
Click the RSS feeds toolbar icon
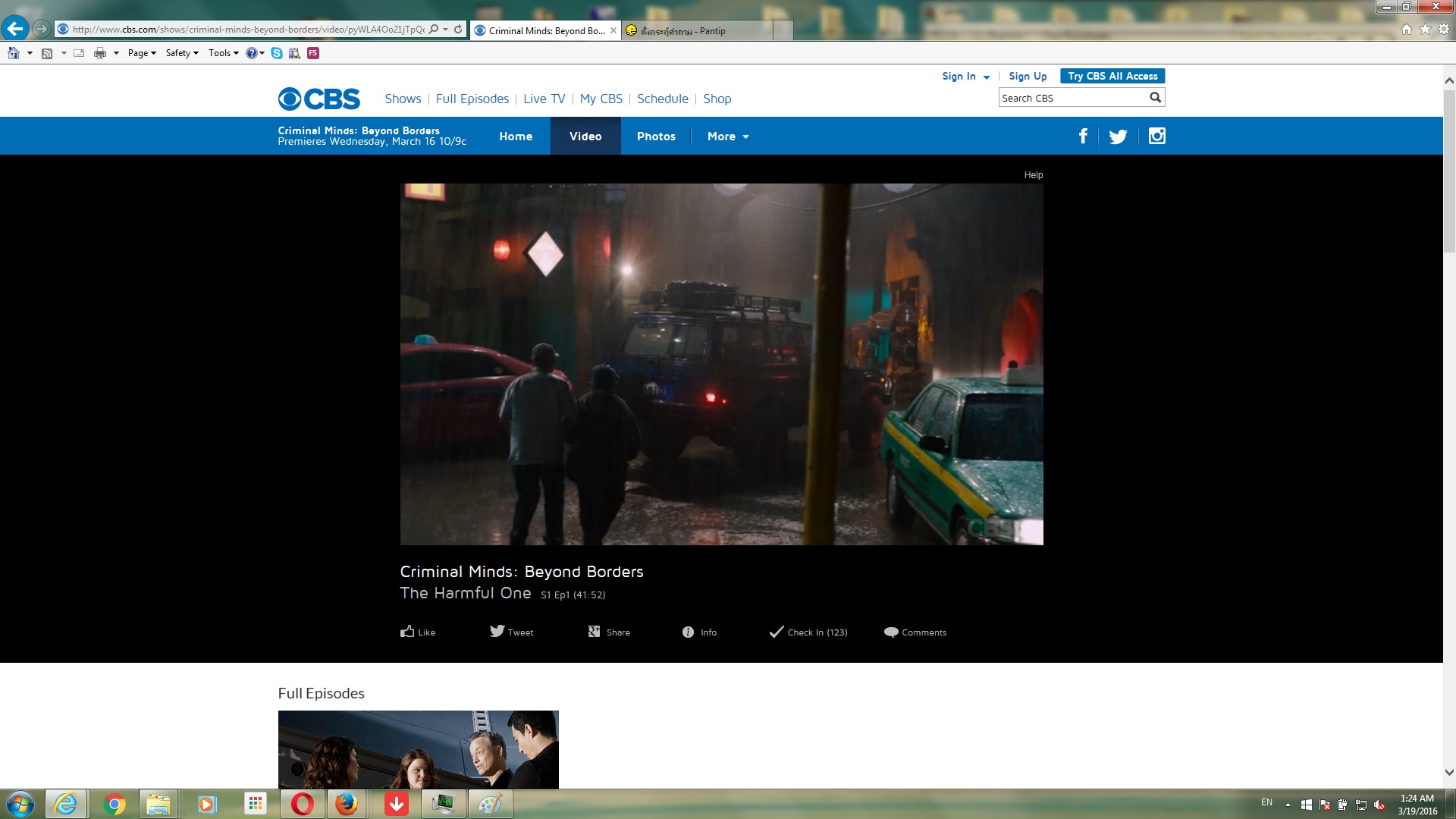[x=47, y=53]
